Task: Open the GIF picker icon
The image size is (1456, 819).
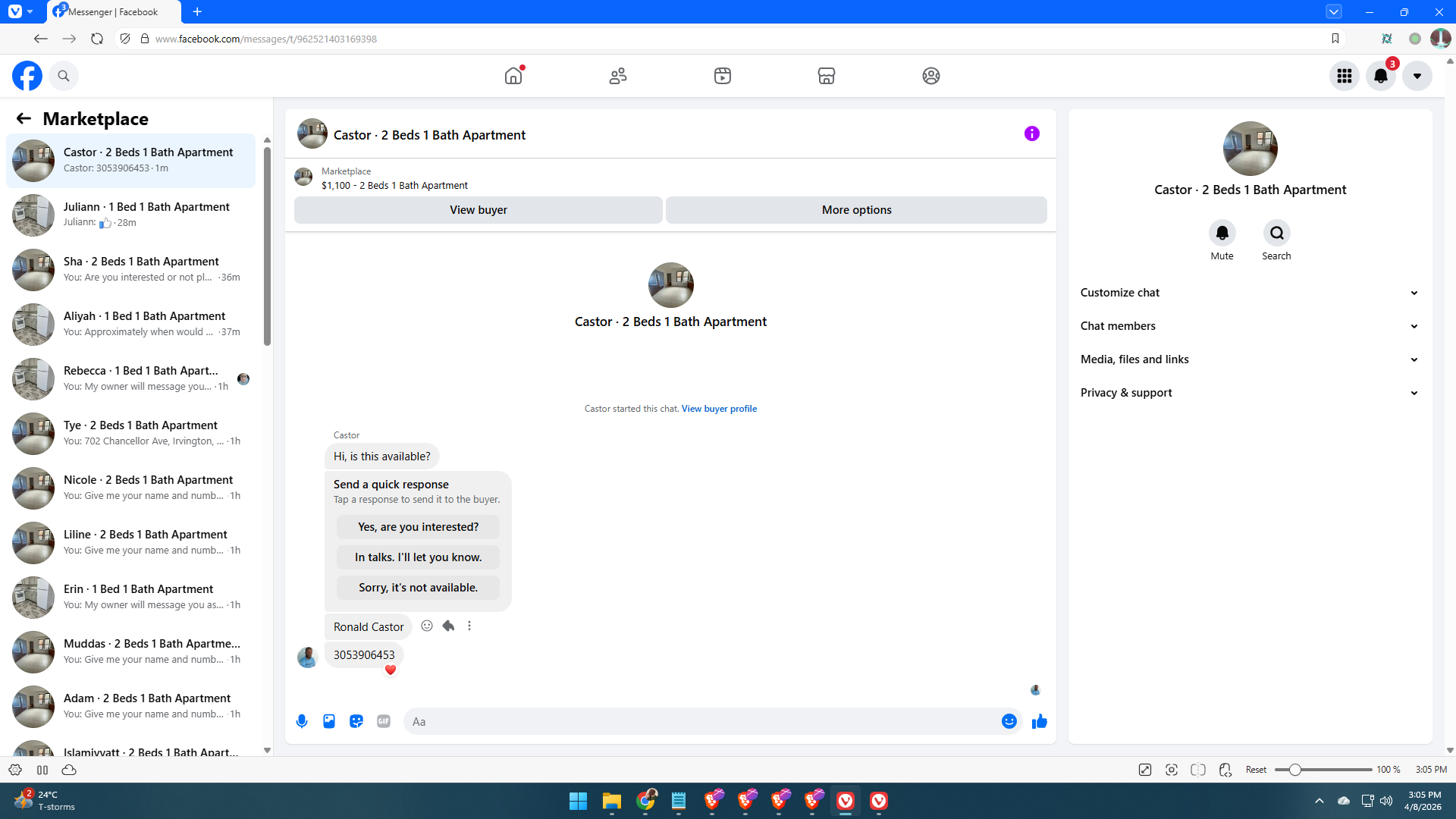Action: 384,721
